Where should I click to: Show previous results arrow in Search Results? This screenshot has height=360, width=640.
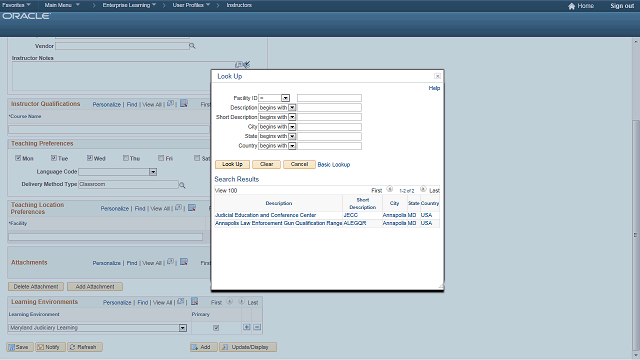(390, 189)
